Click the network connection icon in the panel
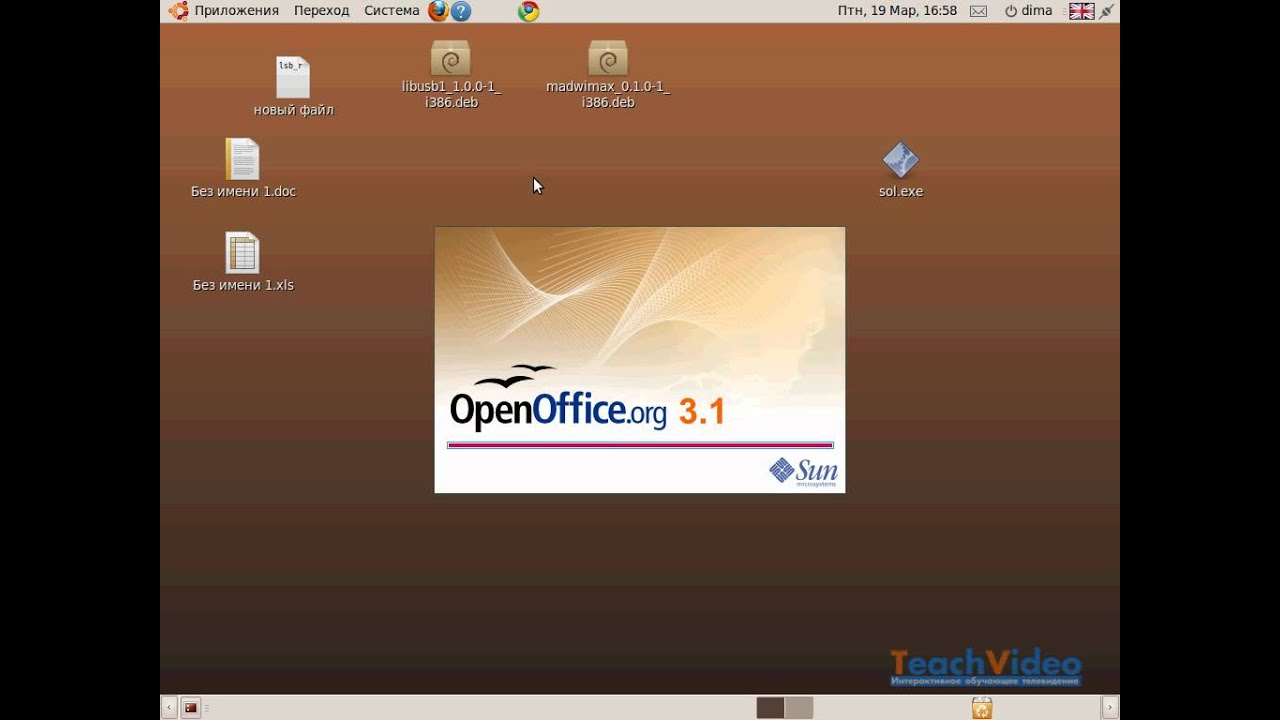This screenshot has height=720, width=1280. [1106, 11]
